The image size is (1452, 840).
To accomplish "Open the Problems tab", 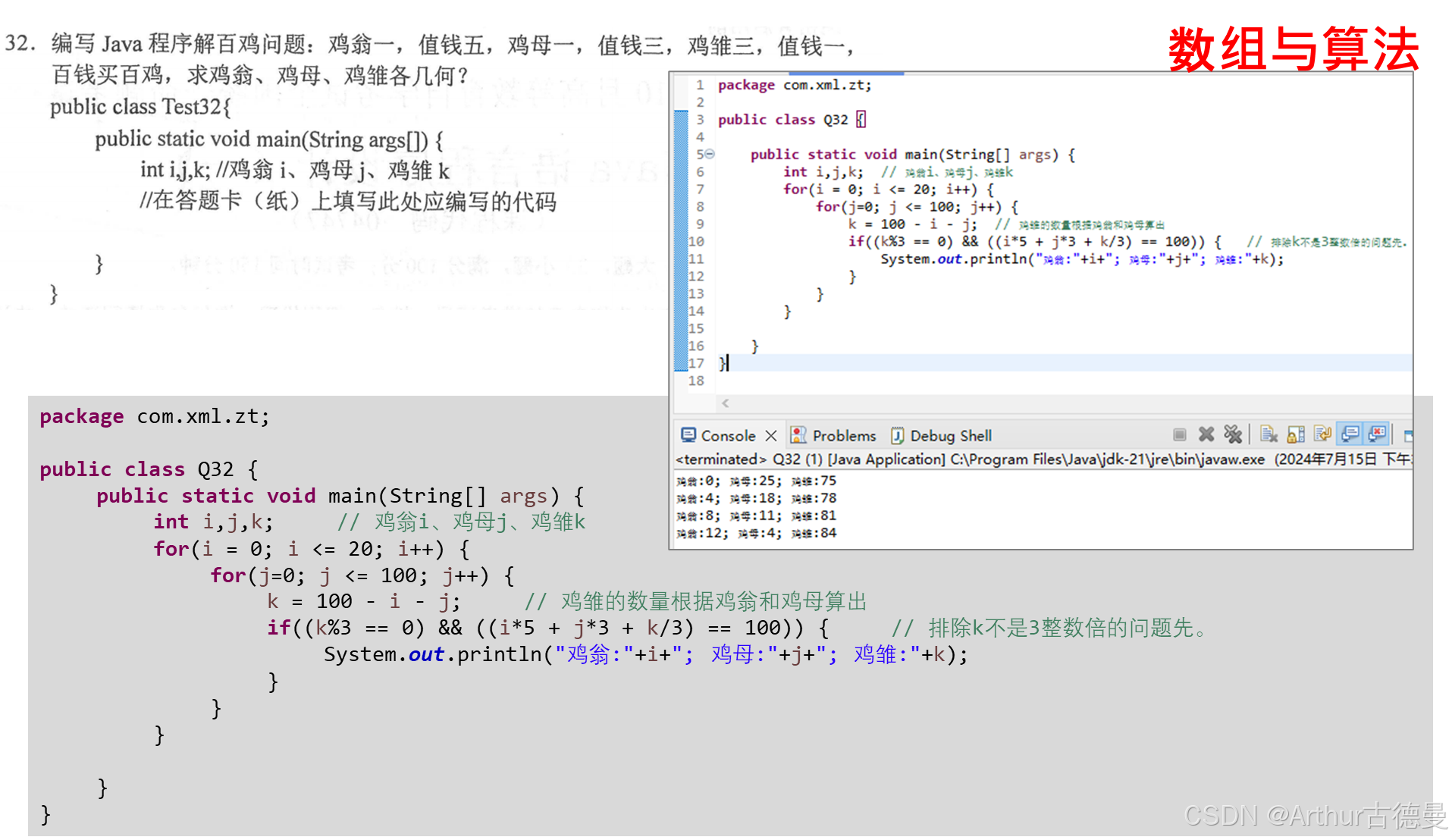I will click(x=833, y=436).
